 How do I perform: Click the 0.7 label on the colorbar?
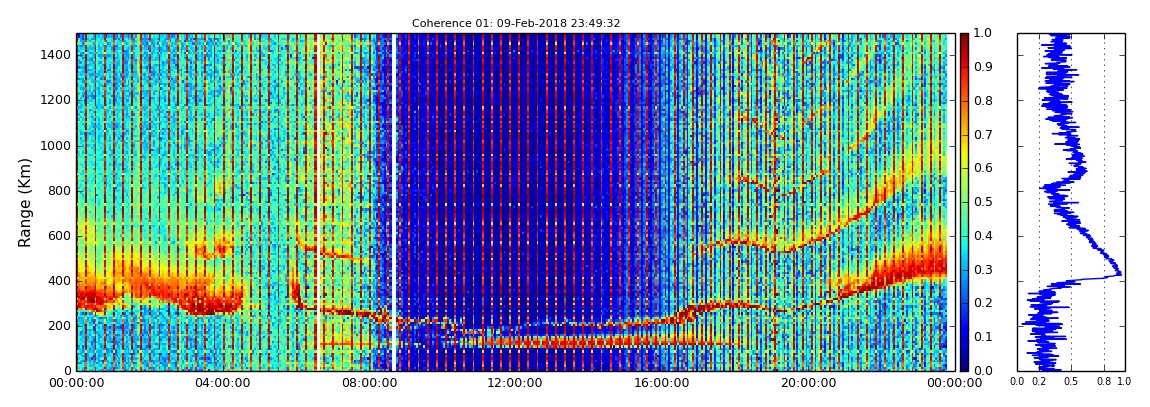(982, 135)
